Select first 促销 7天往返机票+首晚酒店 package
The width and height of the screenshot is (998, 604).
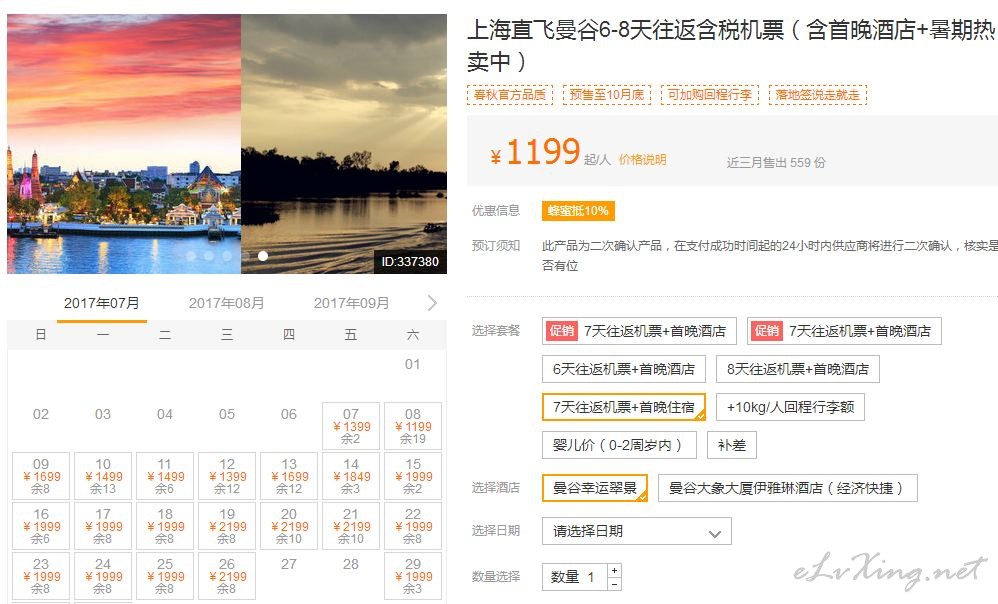coord(639,331)
